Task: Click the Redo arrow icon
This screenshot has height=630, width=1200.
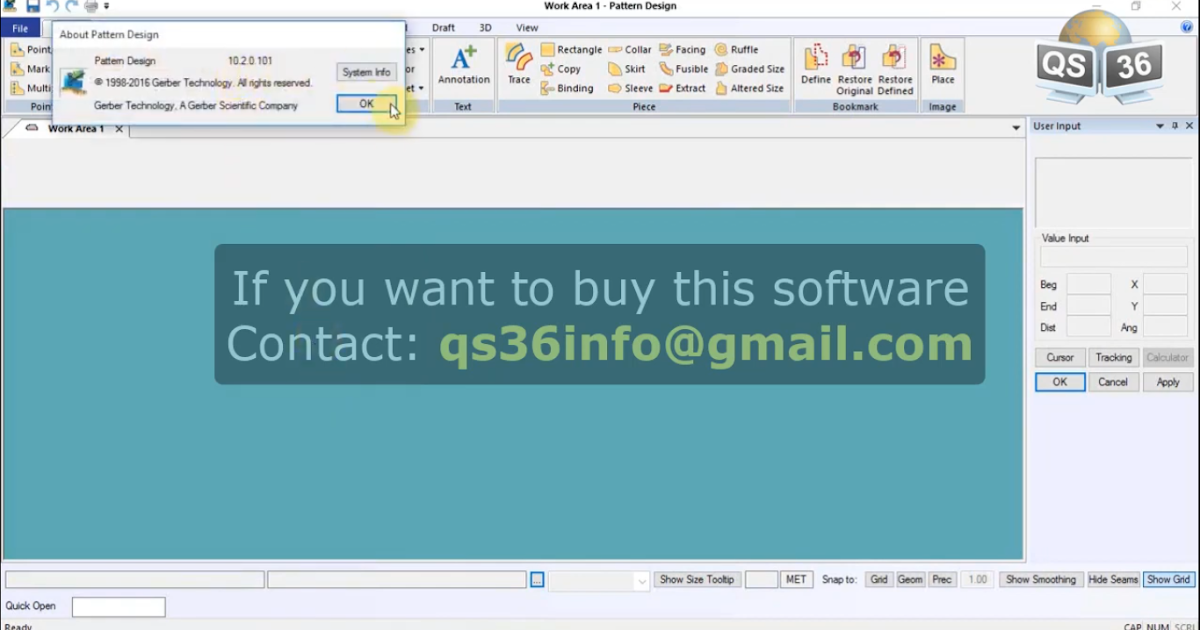Action: [71, 6]
